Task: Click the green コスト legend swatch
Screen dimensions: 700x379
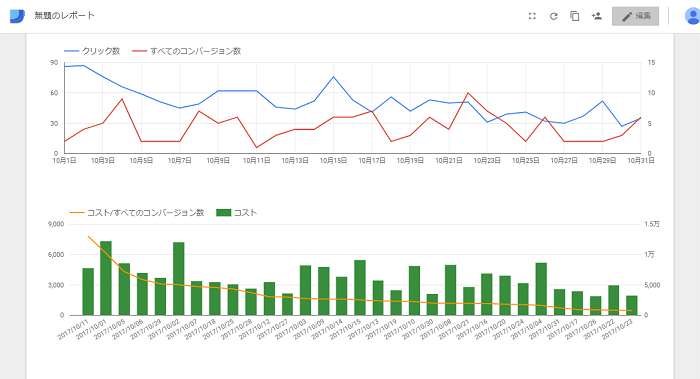Action: pyautogui.click(x=223, y=212)
